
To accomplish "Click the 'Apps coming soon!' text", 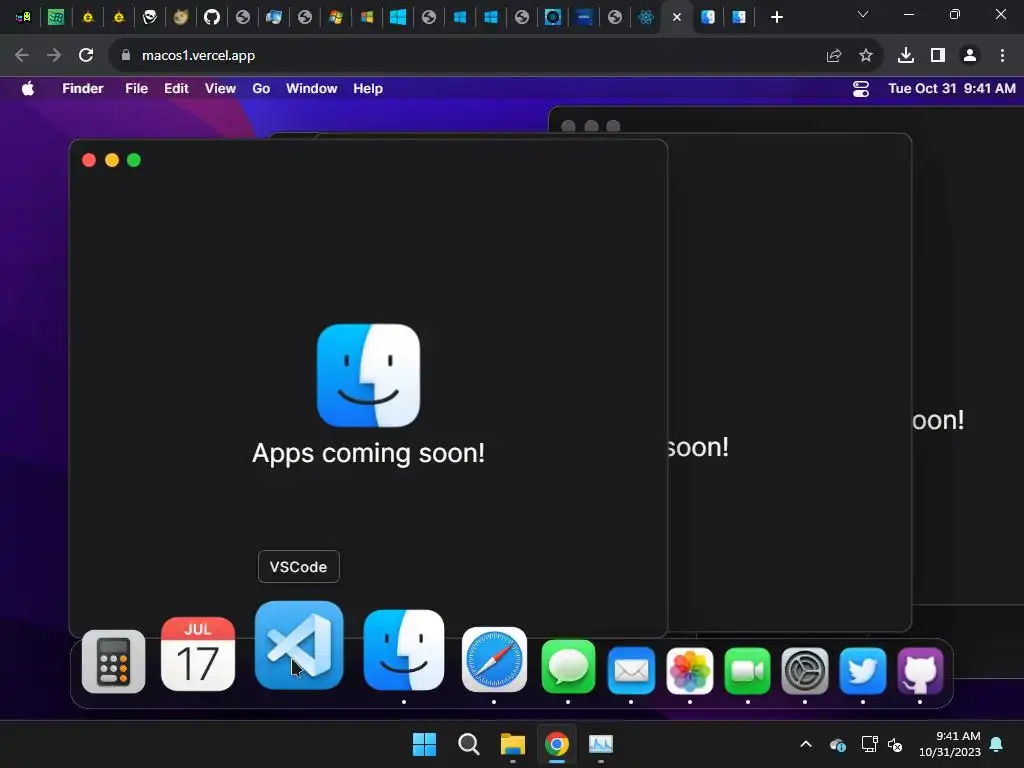I will [368, 453].
